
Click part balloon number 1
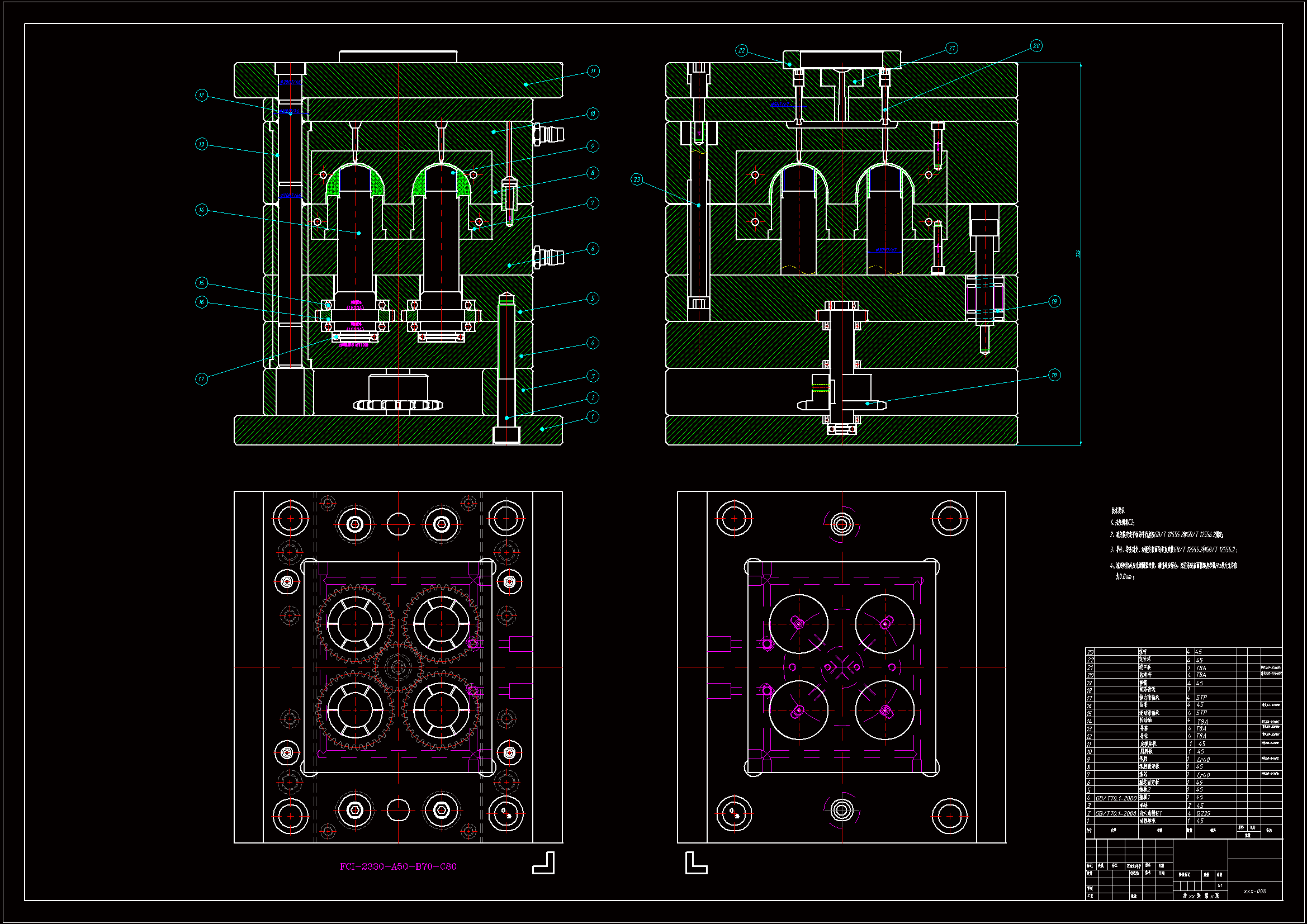point(593,417)
